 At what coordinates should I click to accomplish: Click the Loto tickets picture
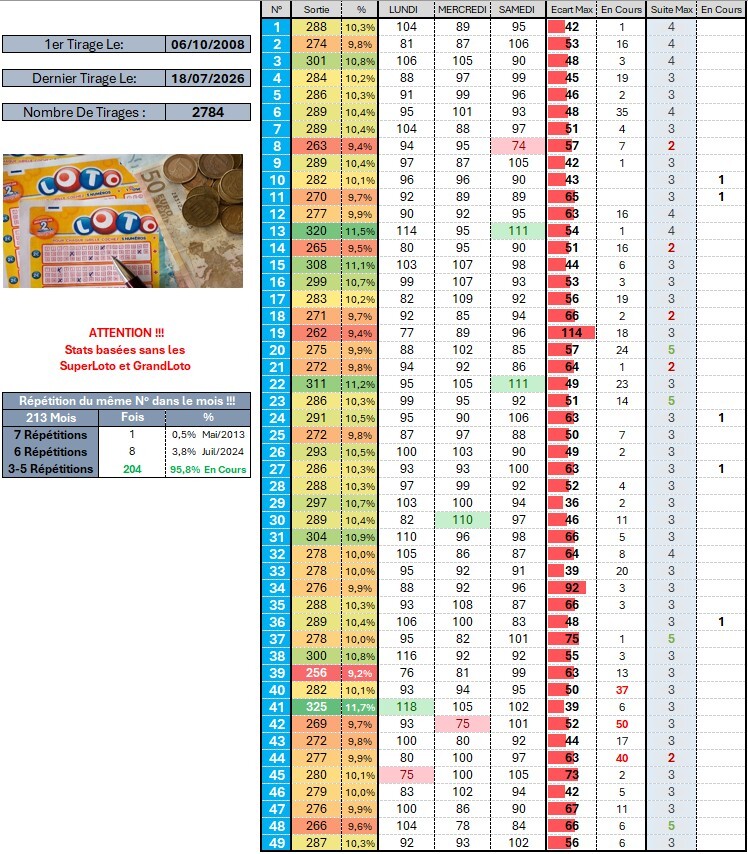[x=123, y=221]
